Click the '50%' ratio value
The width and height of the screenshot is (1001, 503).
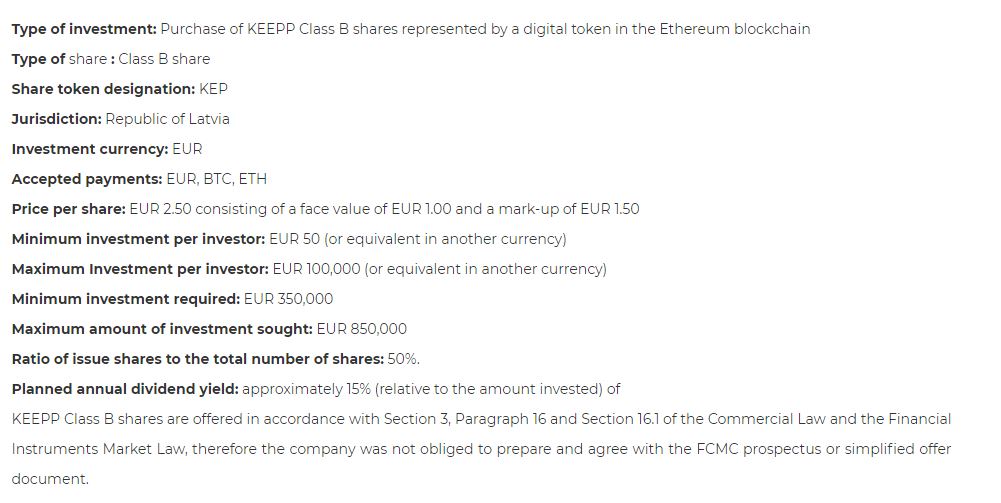[x=402, y=359]
